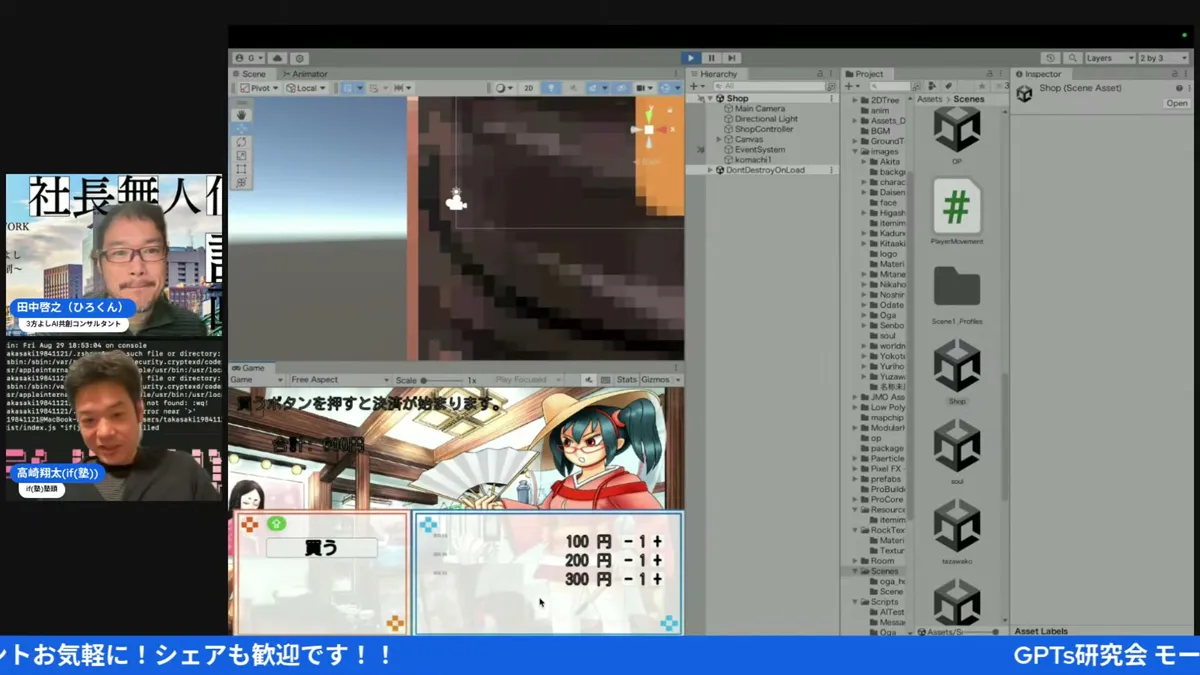Click minus beside the 200 円 item
The image size is (1200, 675).
(628, 561)
